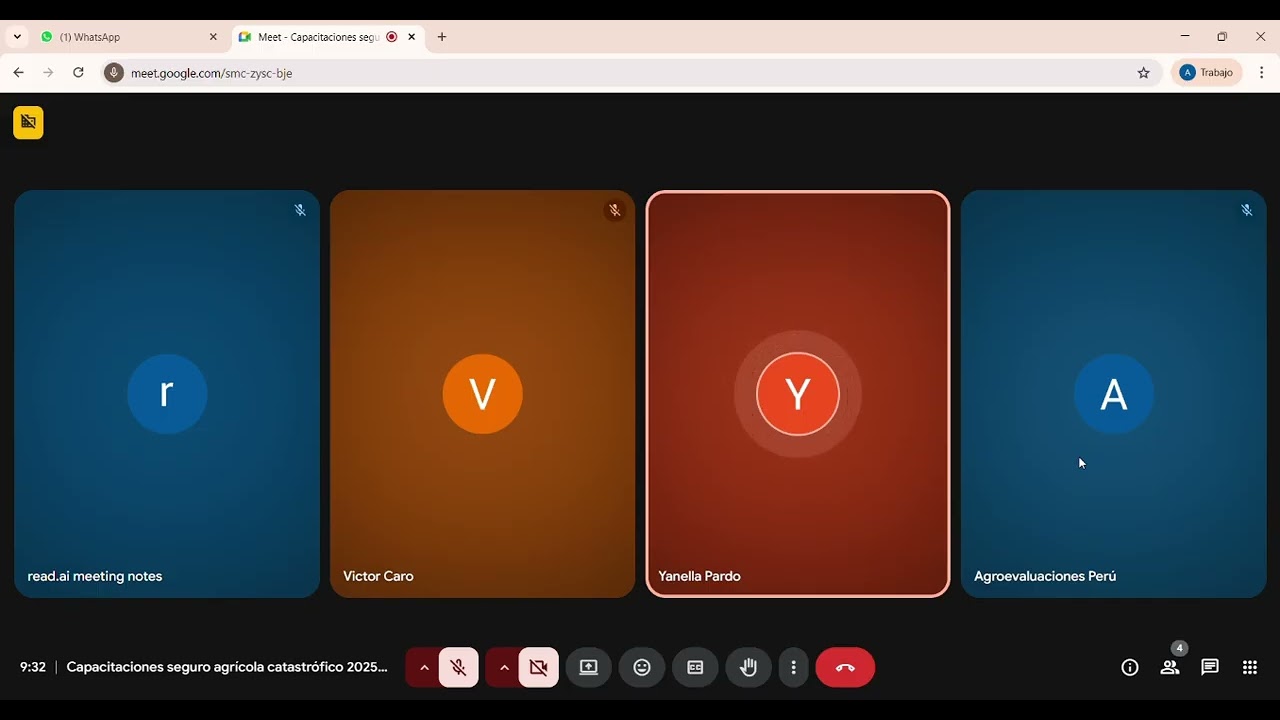Leave the call with red hang-up button
This screenshot has height=720, width=1280.
pos(845,667)
